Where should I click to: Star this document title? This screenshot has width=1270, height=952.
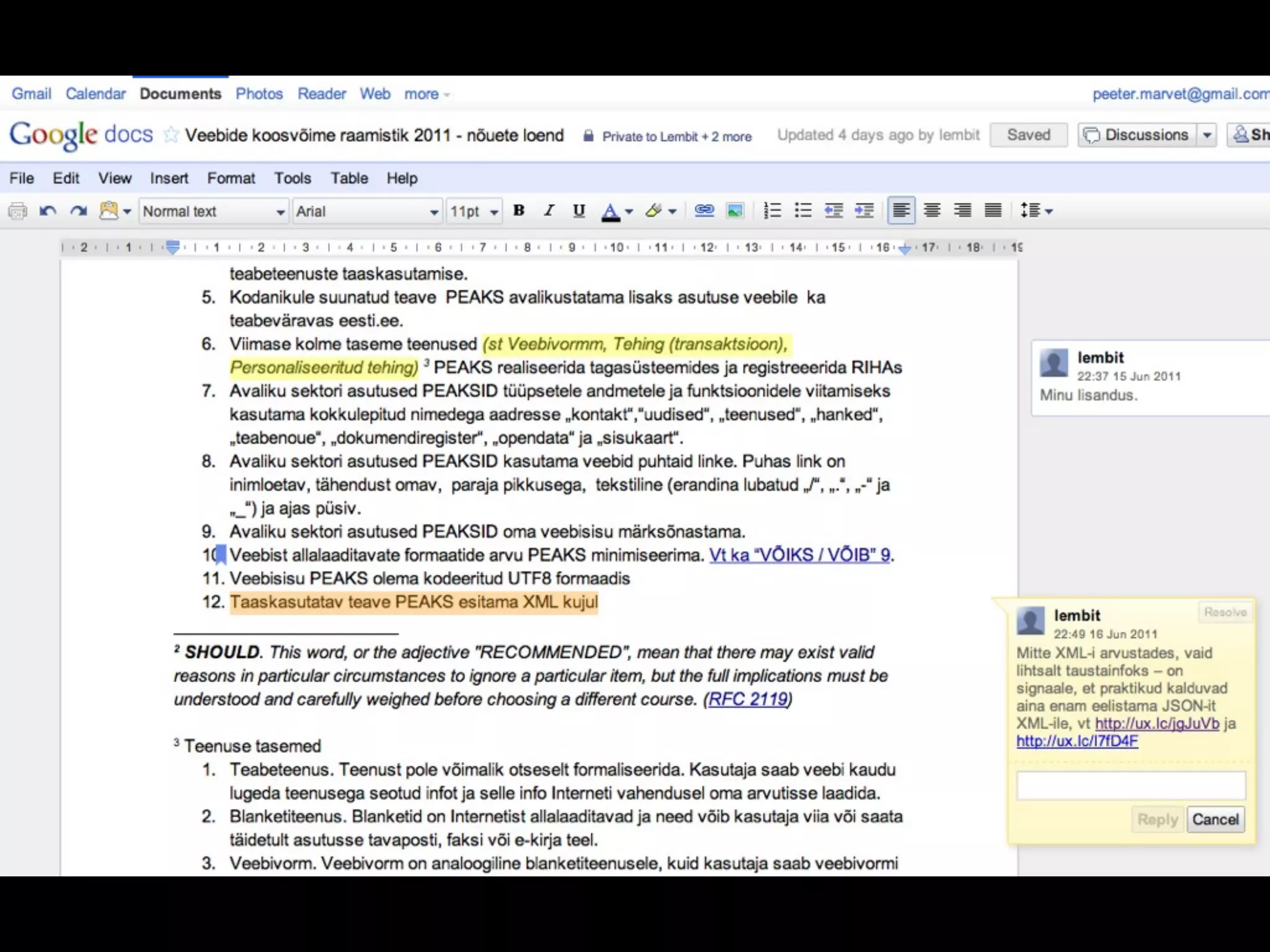(171, 135)
